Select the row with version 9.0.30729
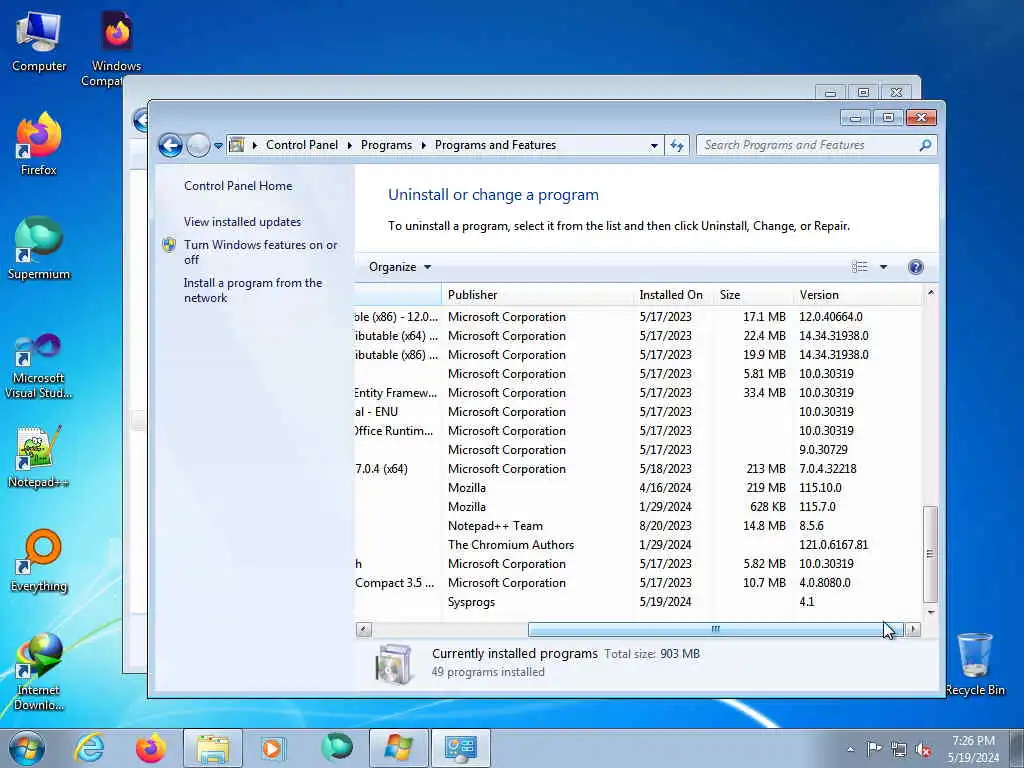Viewport: 1024px width, 768px height. pos(639,450)
